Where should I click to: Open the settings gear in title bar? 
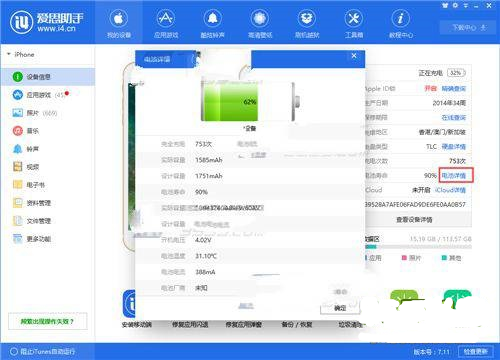click(x=455, y=6)
